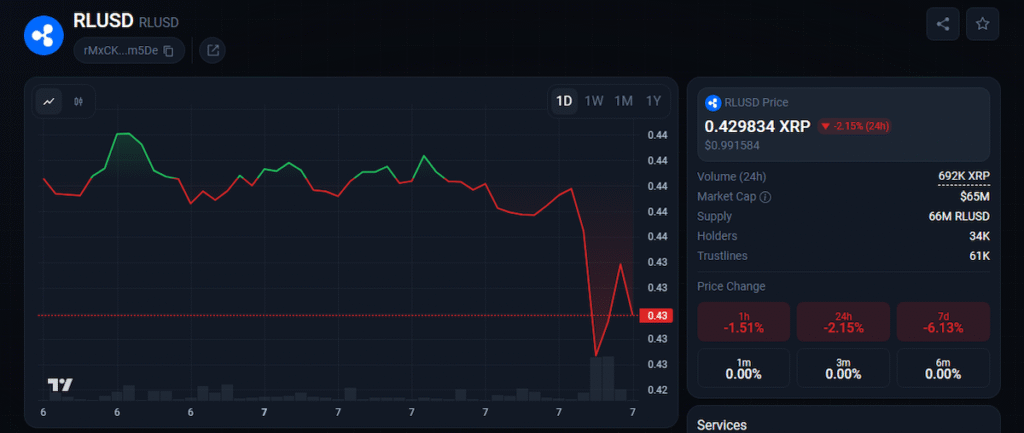Click the 61K trustlines value
Viewport: 1024px width, 433px height.
pyautogui.click(x=980, y=255)
